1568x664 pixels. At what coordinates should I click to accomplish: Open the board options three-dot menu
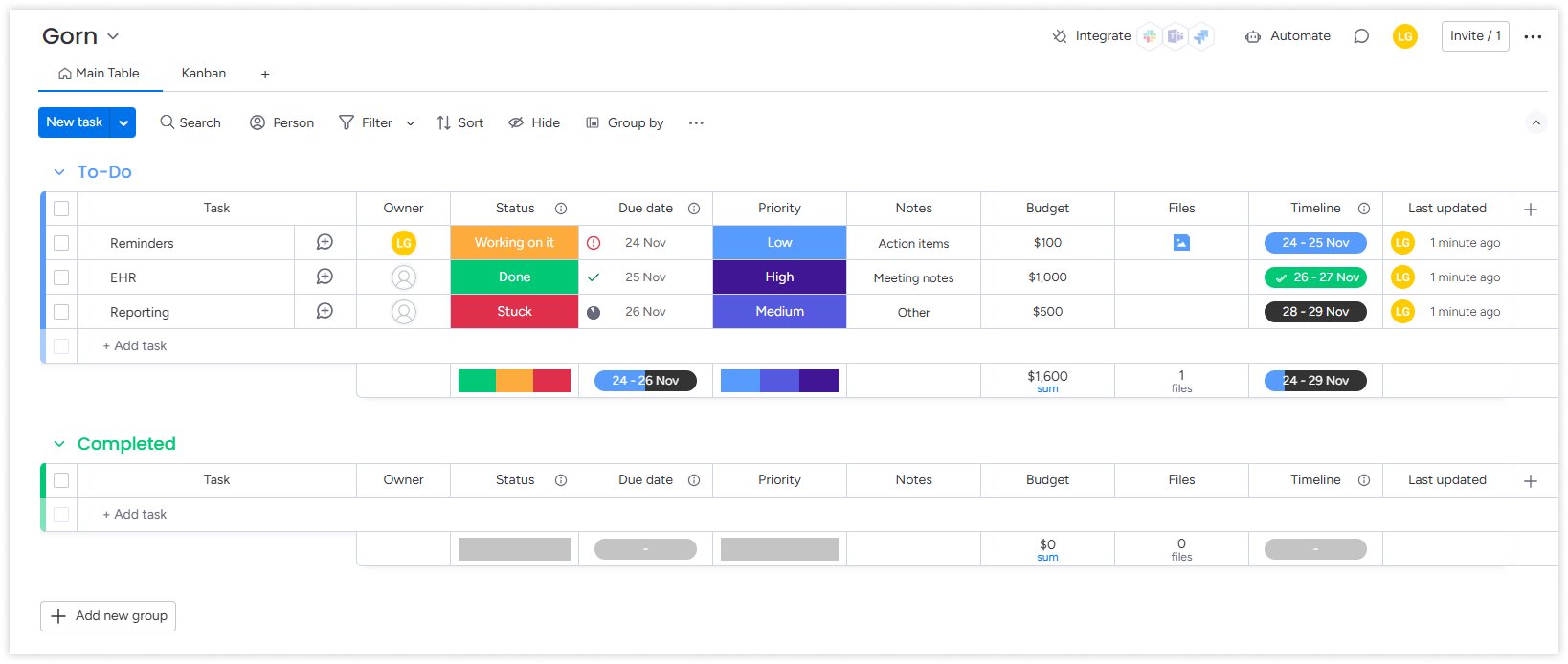coord(1533,36)
